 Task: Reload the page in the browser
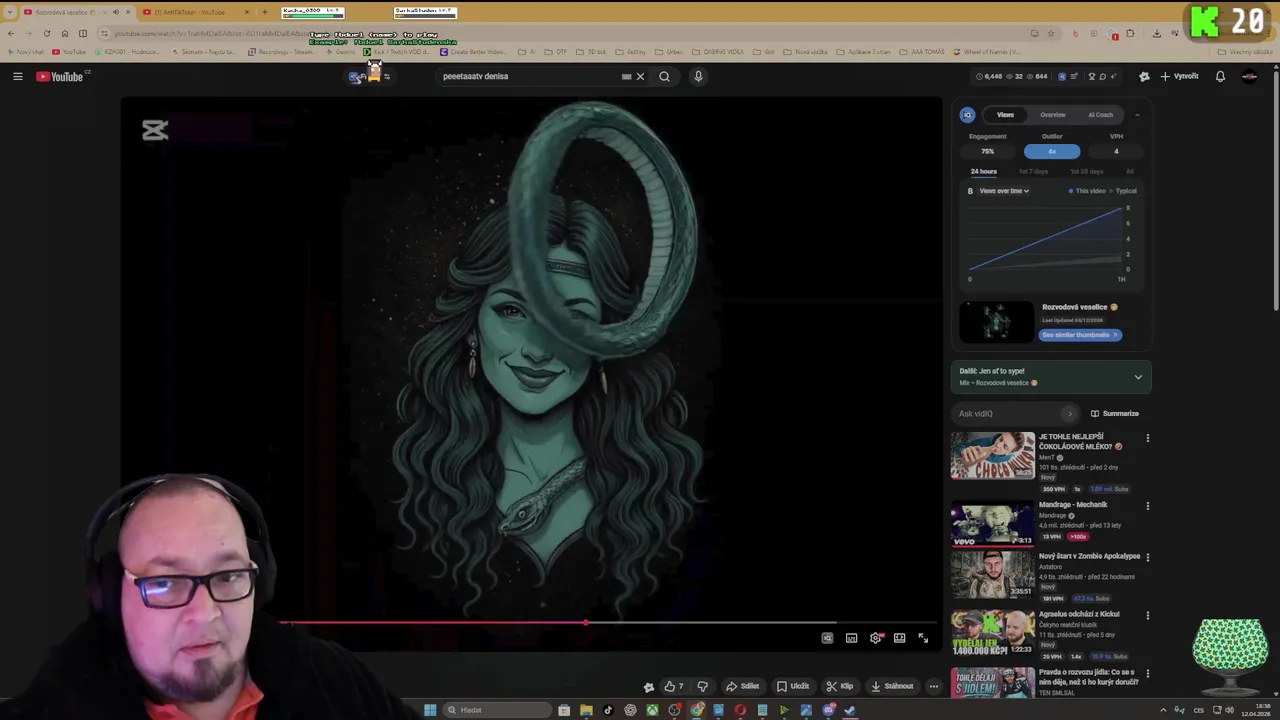(x=46, y=33)
